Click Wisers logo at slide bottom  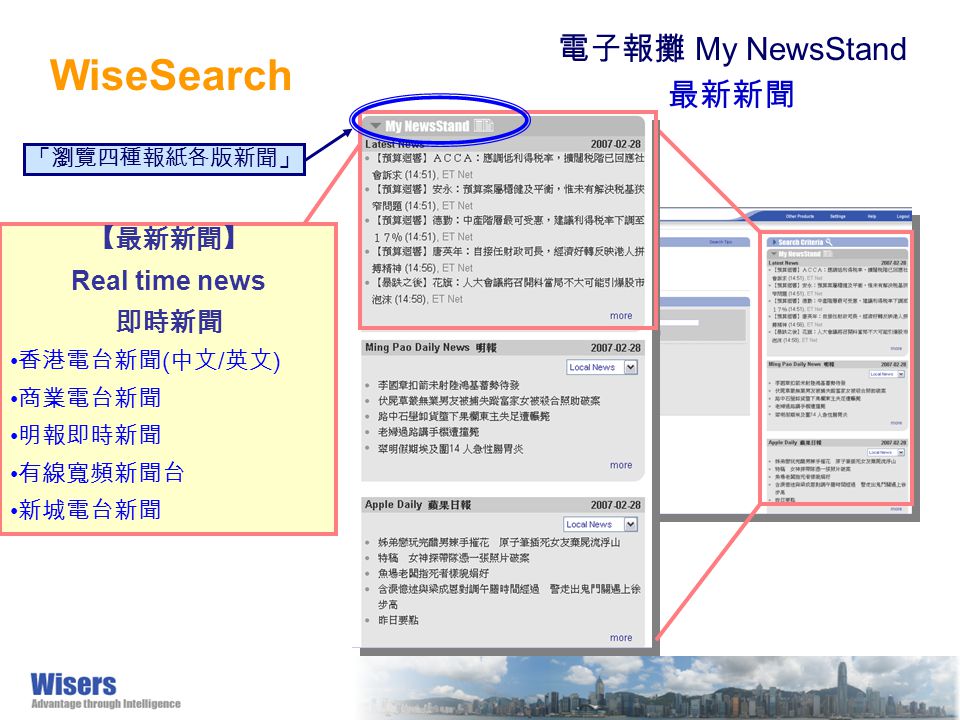[x=105, y=691]
